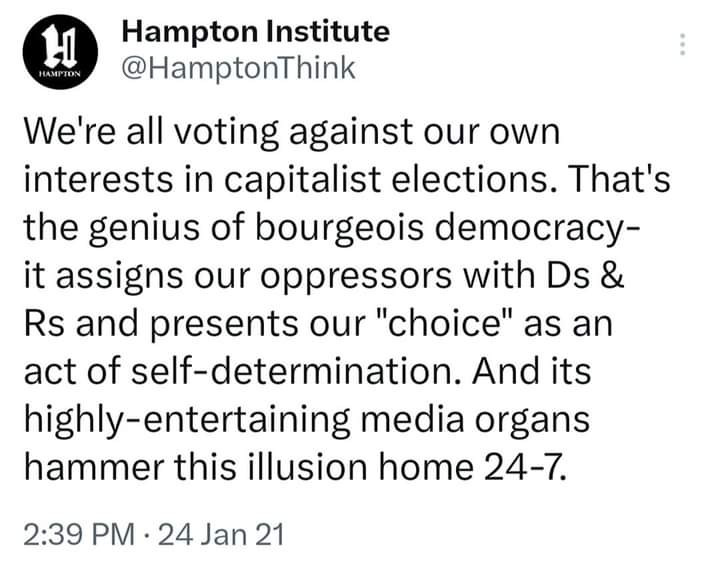Screen dimensions: 720x572
Task: Click the Hampton Institute profile avatar
Action: [56, 51]
